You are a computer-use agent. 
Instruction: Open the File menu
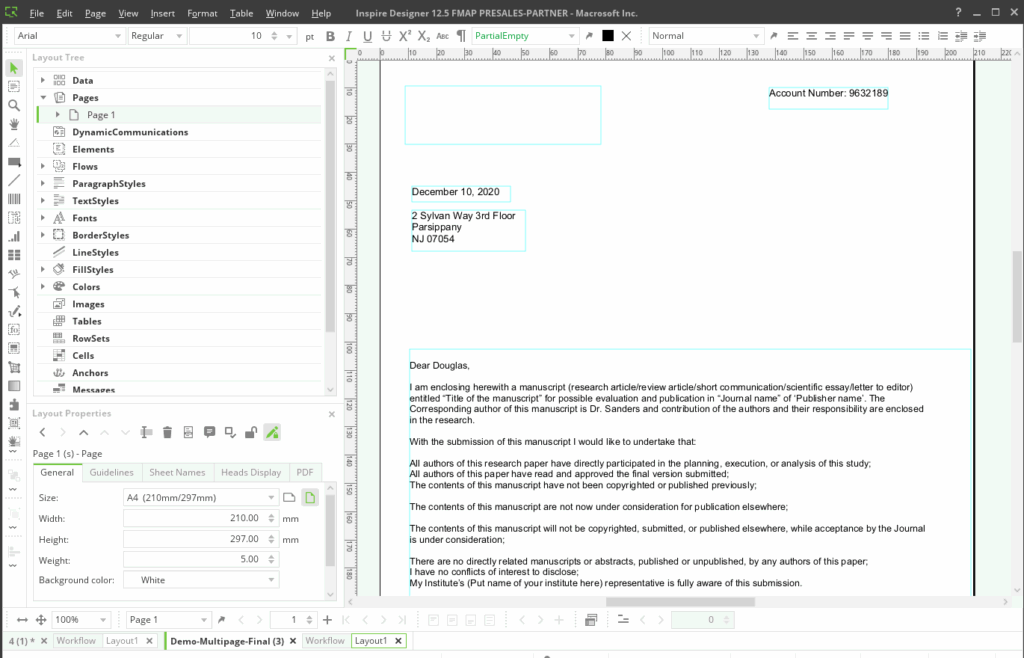click(37, 13)
